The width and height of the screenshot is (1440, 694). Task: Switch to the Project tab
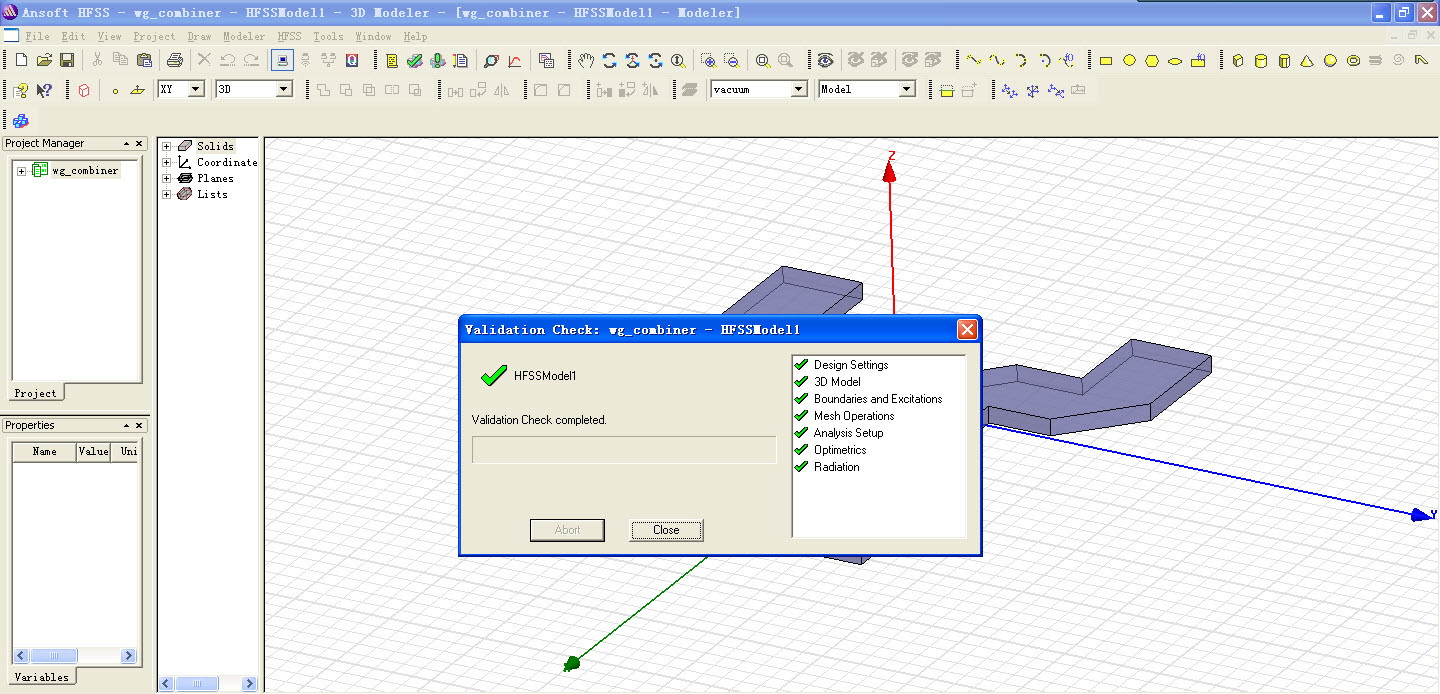pos(35,393)
